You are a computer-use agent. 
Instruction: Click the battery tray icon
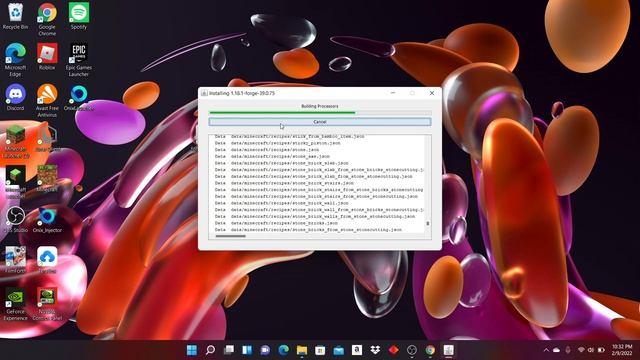[601, 350]
